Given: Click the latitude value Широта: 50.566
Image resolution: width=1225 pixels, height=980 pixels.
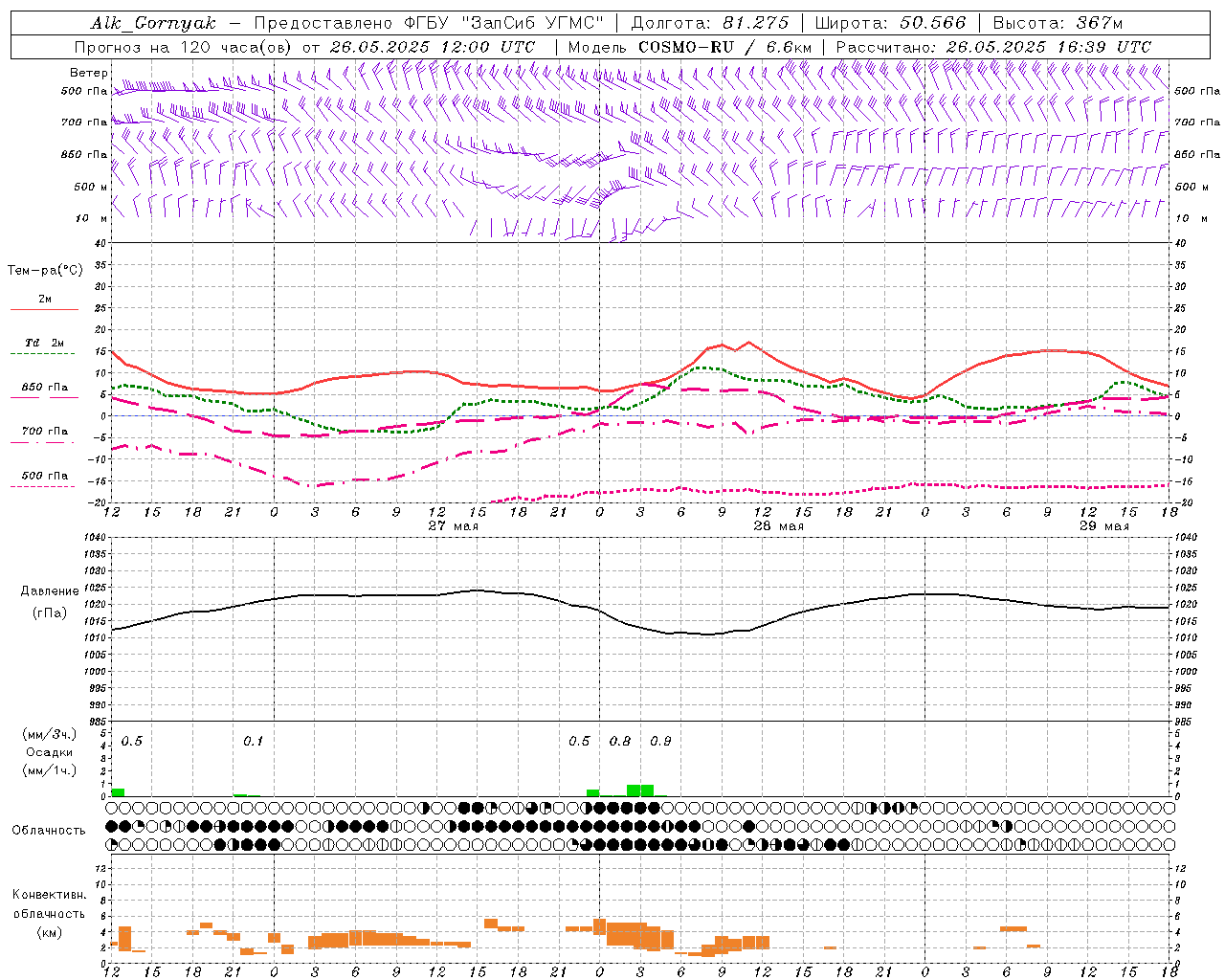Looking at the screenshot, I should click(x=891, y=23).
